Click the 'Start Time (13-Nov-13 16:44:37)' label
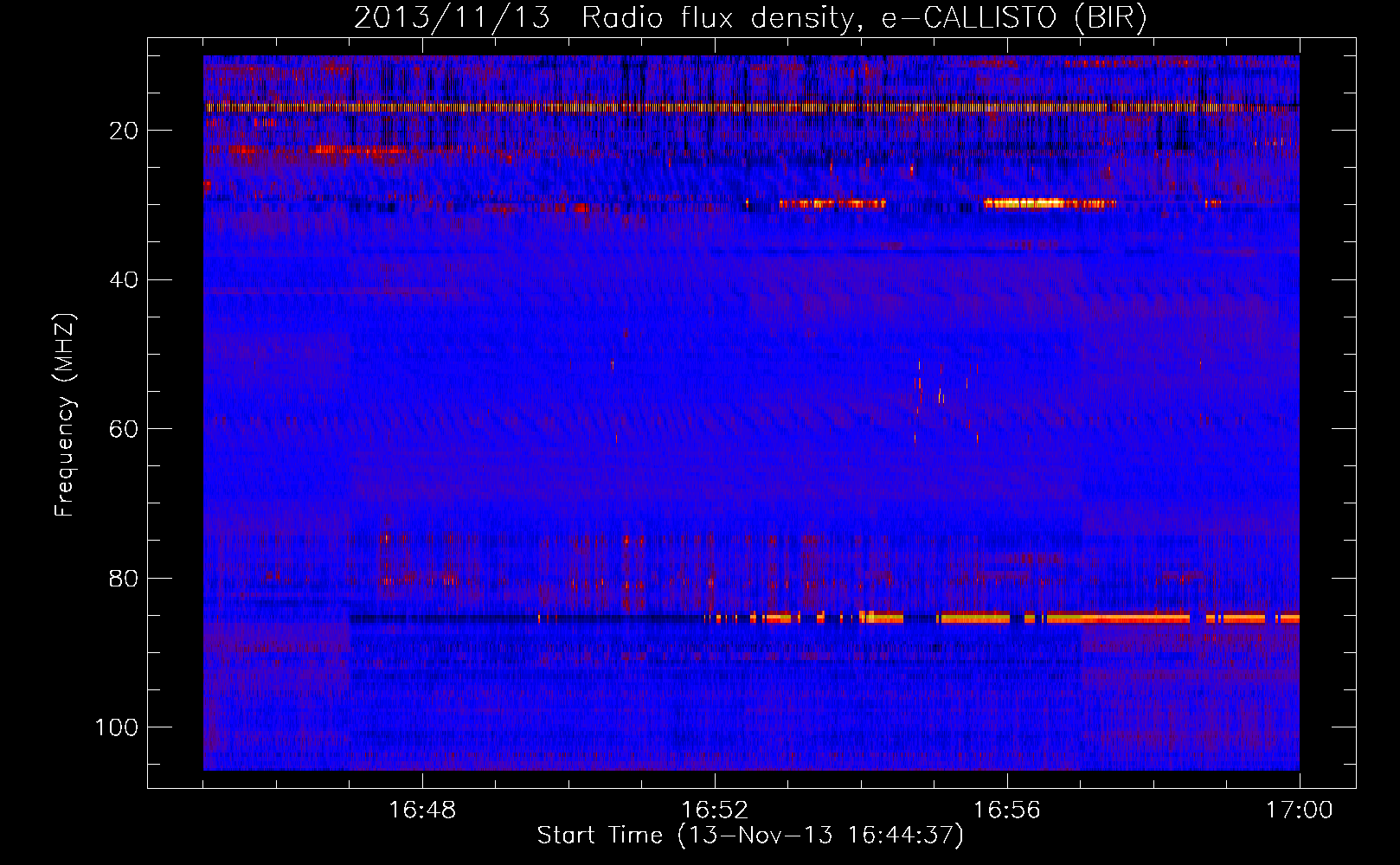The height and width of the screenshot is (865, 1400). tap(750, 836)
